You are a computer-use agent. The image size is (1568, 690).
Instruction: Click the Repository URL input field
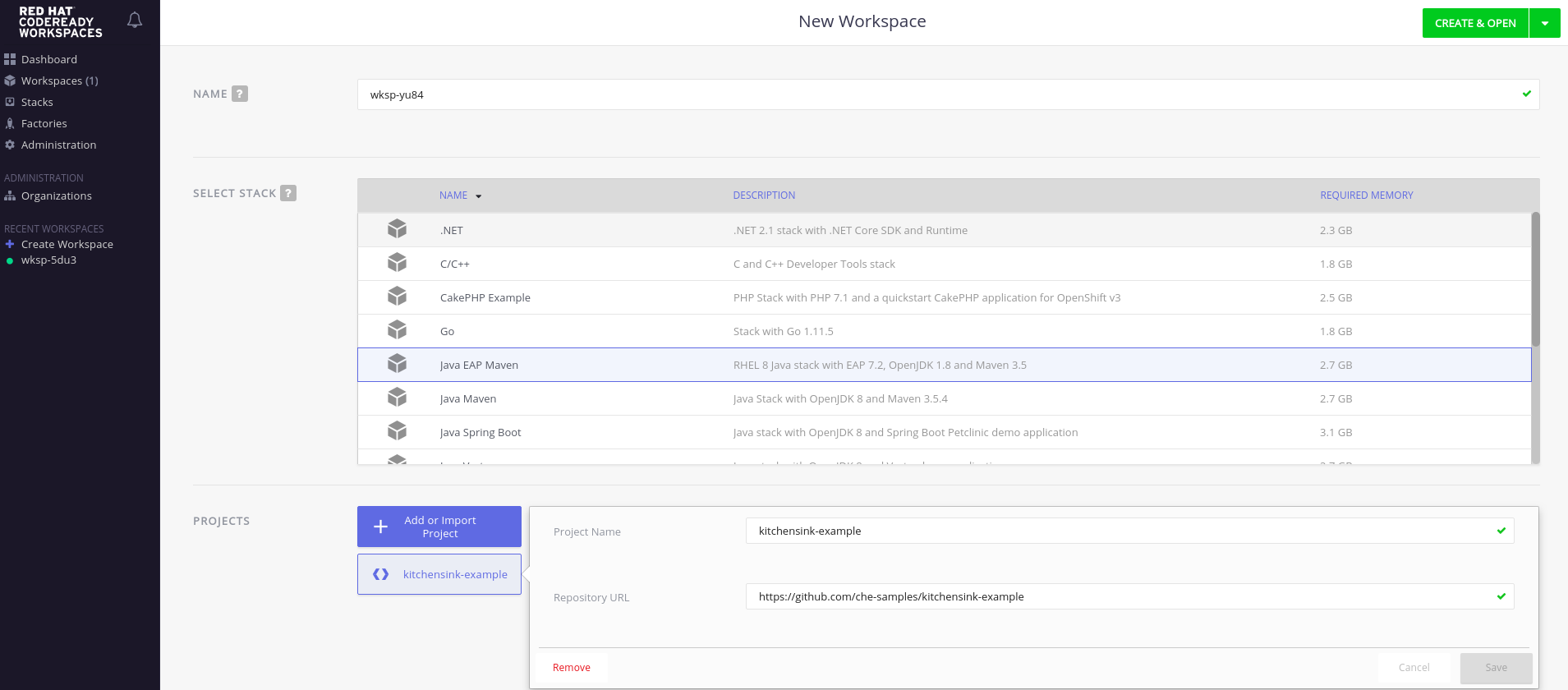1129,596
